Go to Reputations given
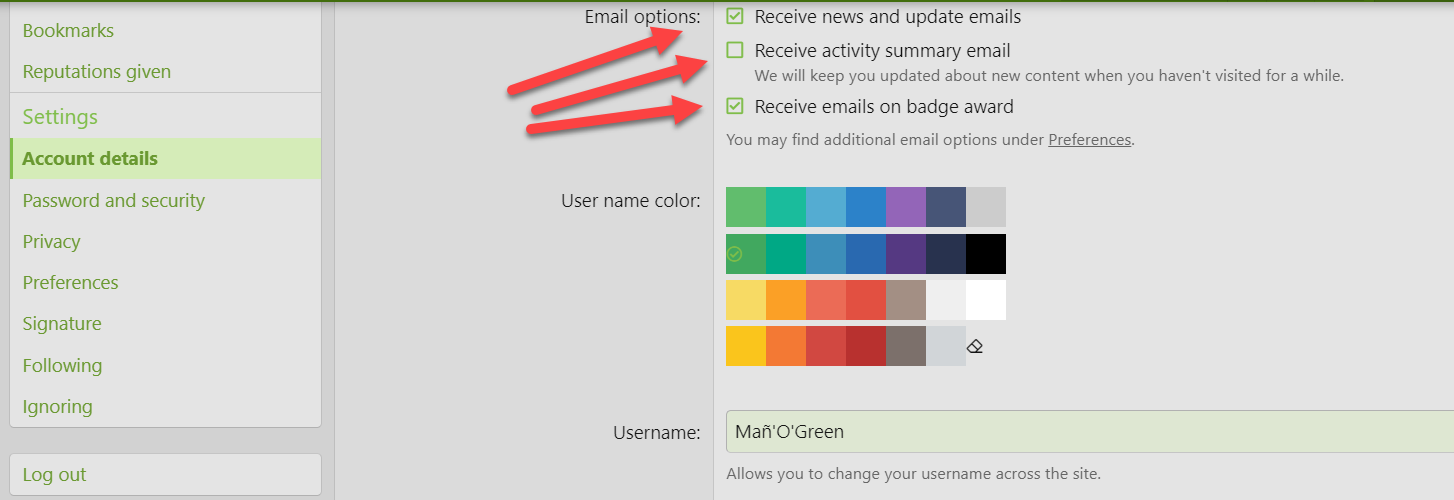This screenshot has width=1454, height=500. 96,72
